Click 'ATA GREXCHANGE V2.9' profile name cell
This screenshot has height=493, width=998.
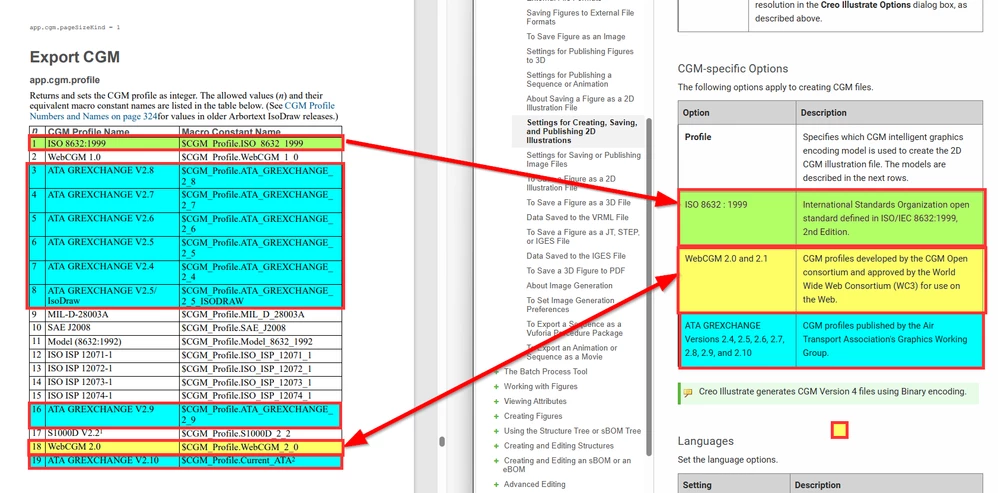click(112, 415)
